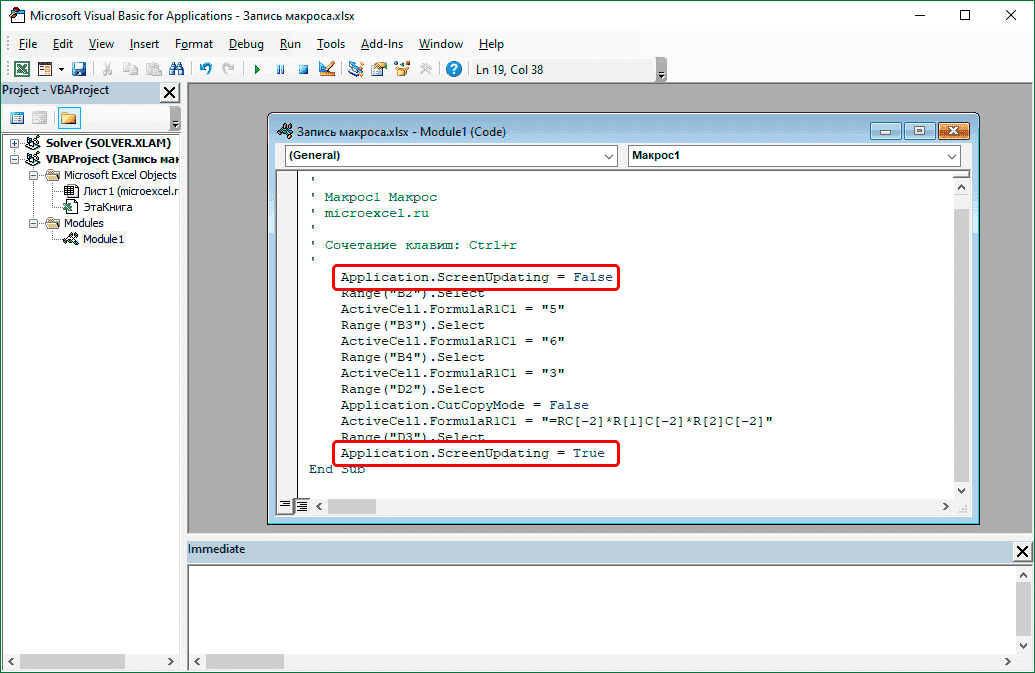Save the workbook with the floppy disk icon
The image size is (1035, 673).
click(x=78, y=69)
